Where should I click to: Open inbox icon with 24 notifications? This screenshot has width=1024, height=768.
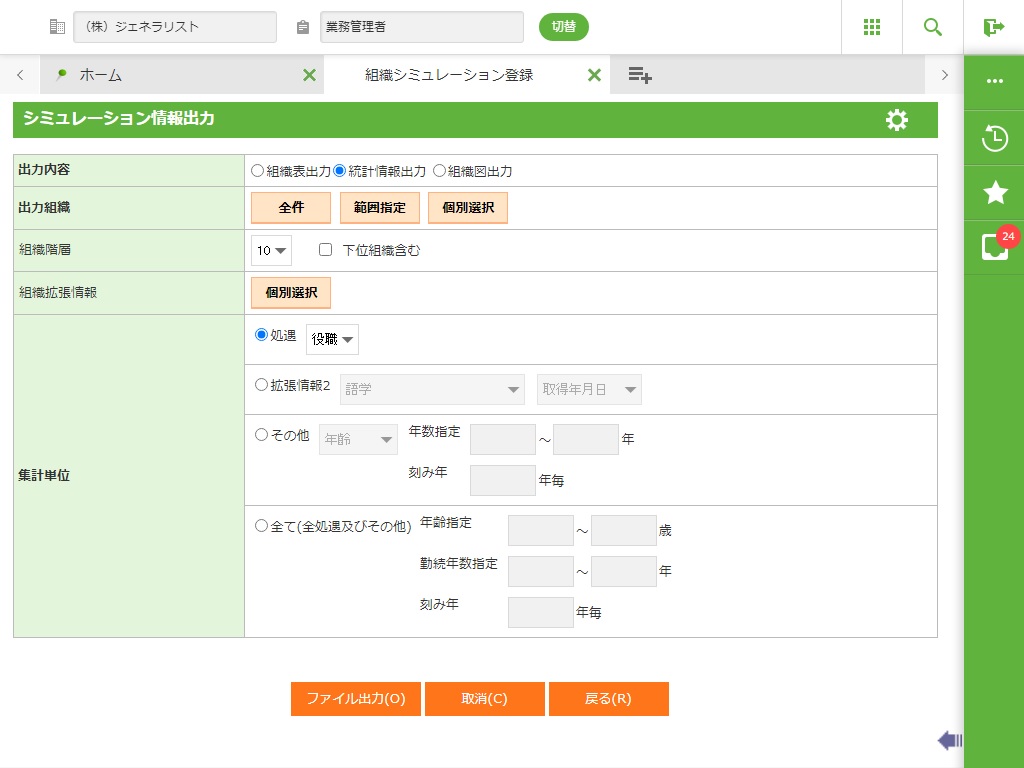(994, 247)
